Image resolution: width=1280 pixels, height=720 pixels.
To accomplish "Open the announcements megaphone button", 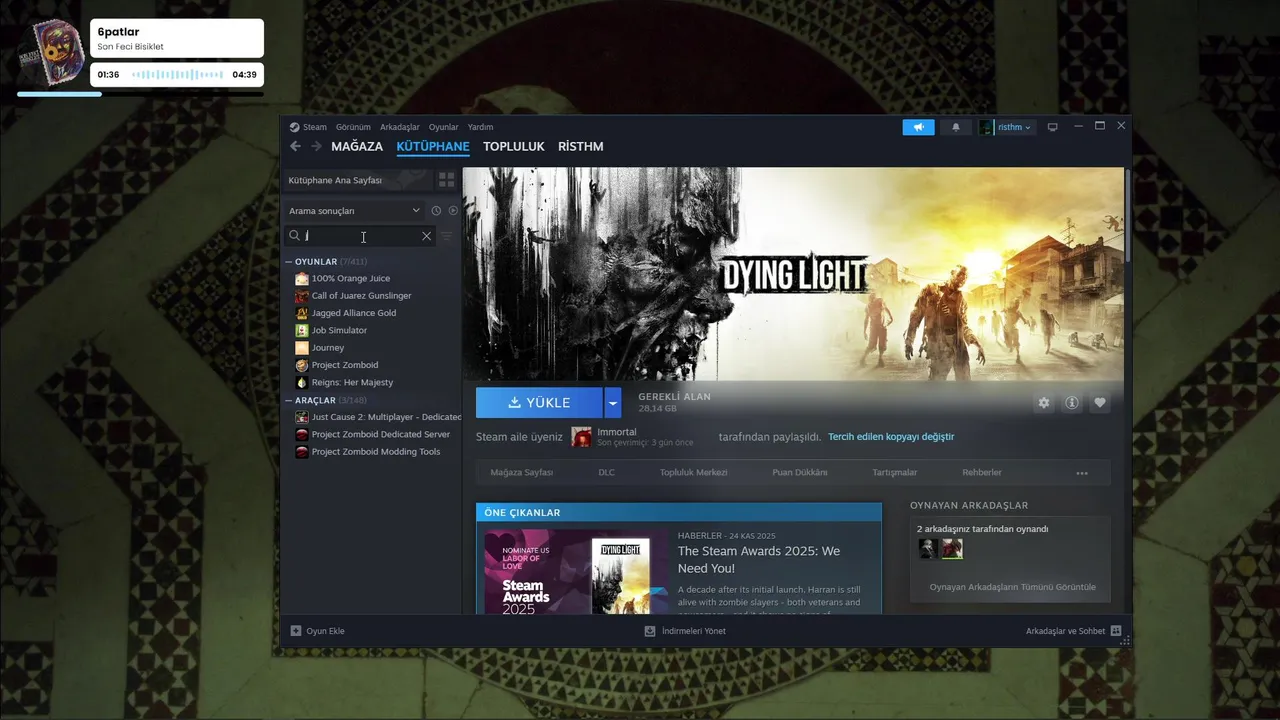I will pos(918,127).
